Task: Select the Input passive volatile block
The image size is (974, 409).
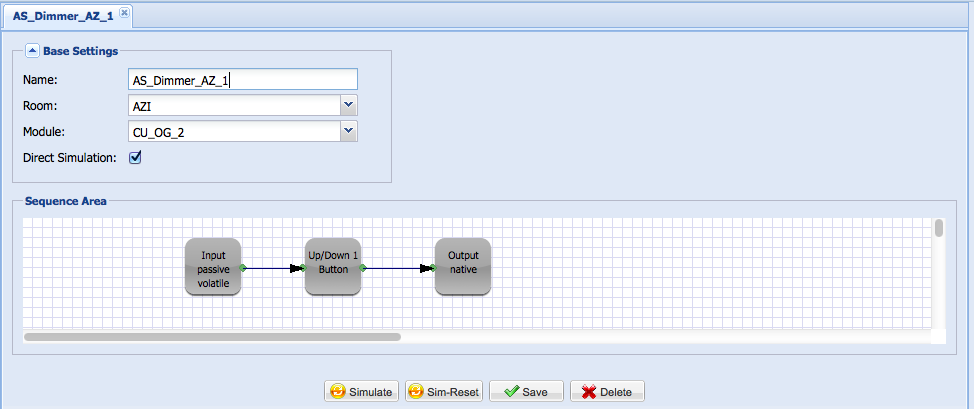Action: [x=213, y=267]
